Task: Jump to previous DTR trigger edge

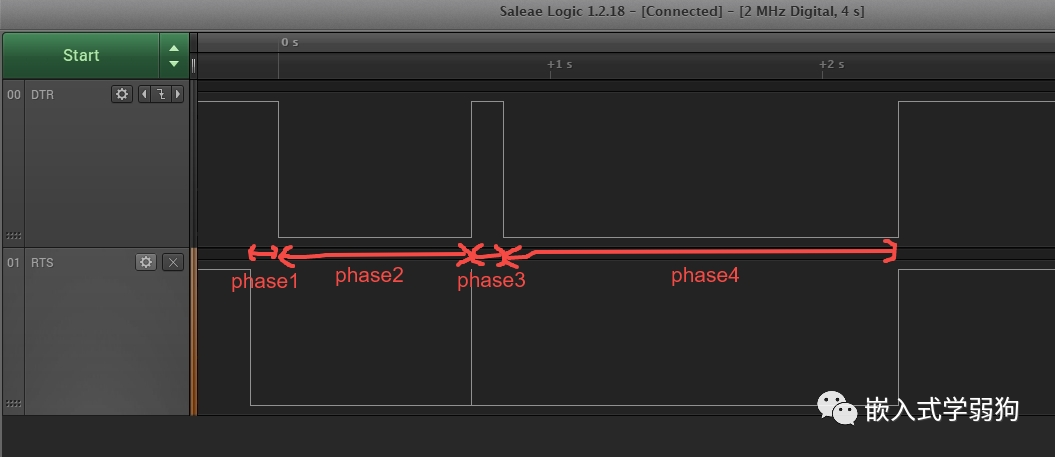Action: point(144,94)
